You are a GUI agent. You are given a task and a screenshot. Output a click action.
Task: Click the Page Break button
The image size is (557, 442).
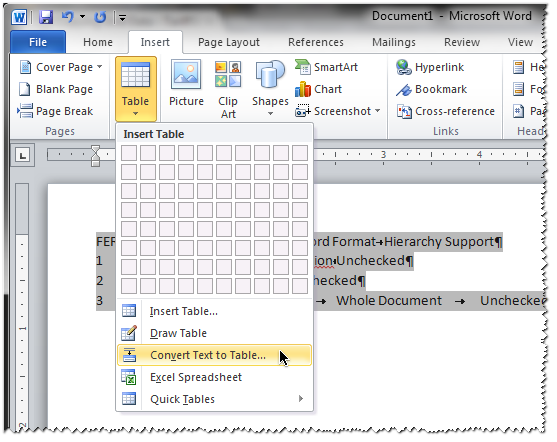click(56, 111)
